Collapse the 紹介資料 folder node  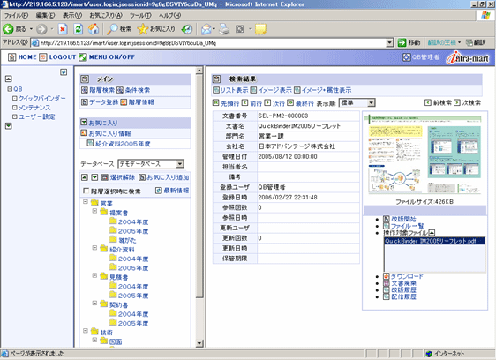coord(95,248)
